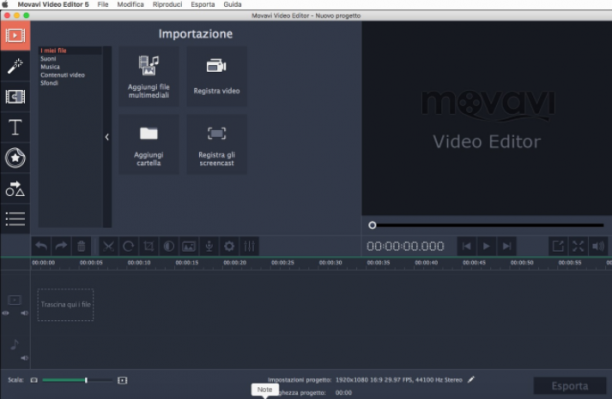Click the preview seek bar handle
This screenshot has height=399, width=612.
click(372, 225)
